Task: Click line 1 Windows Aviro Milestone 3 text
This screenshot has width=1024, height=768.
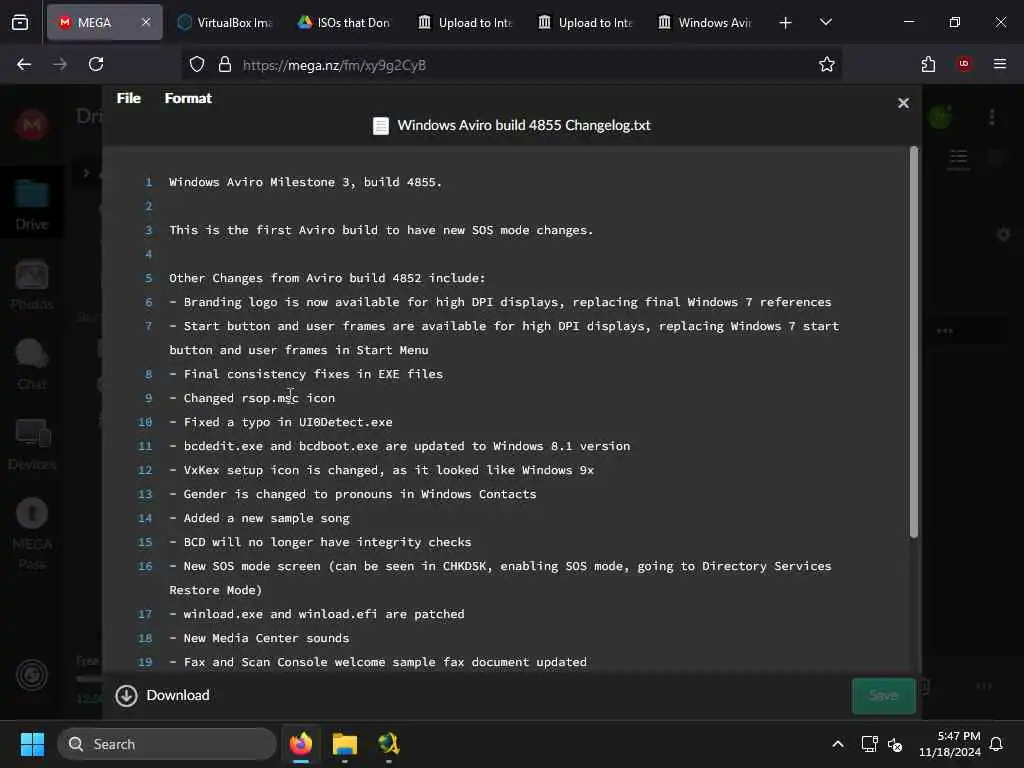Action: coord(305,182)
